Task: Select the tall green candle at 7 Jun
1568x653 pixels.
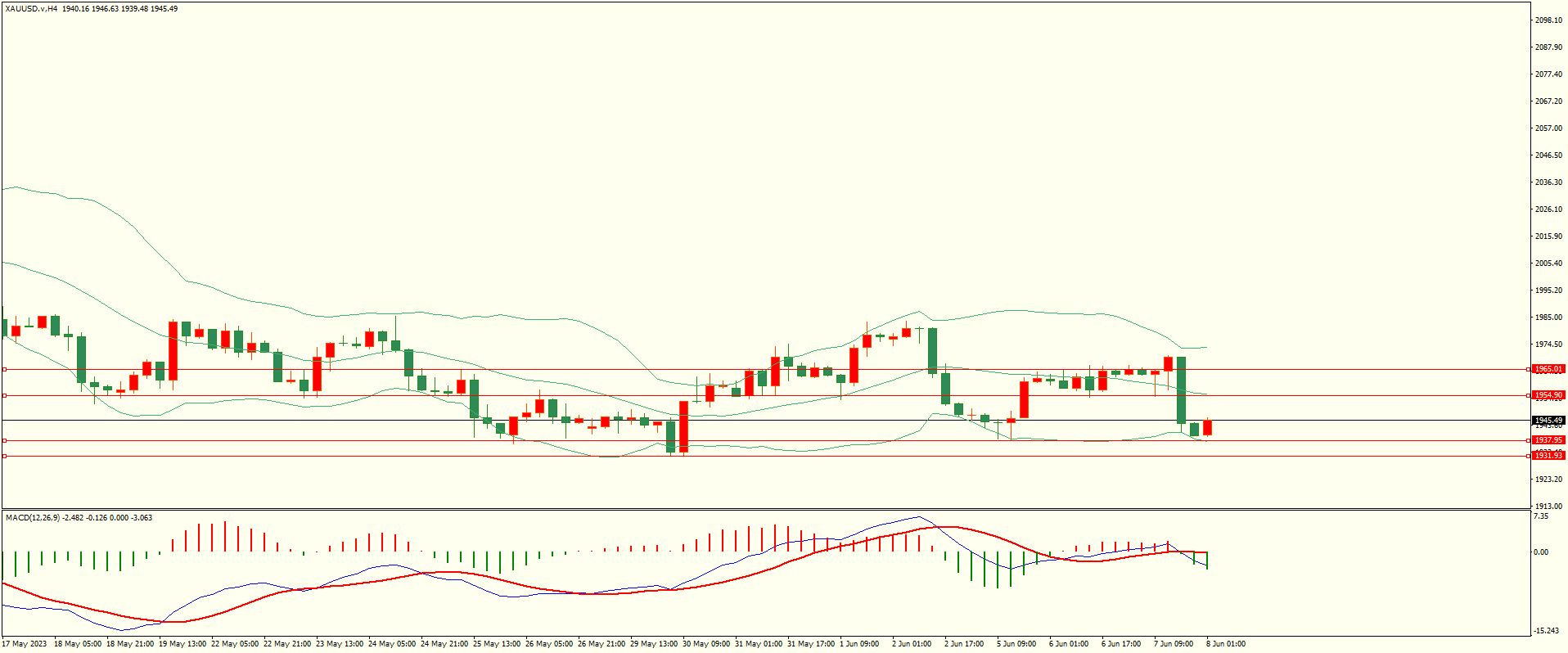Action: click(1181, 390)
